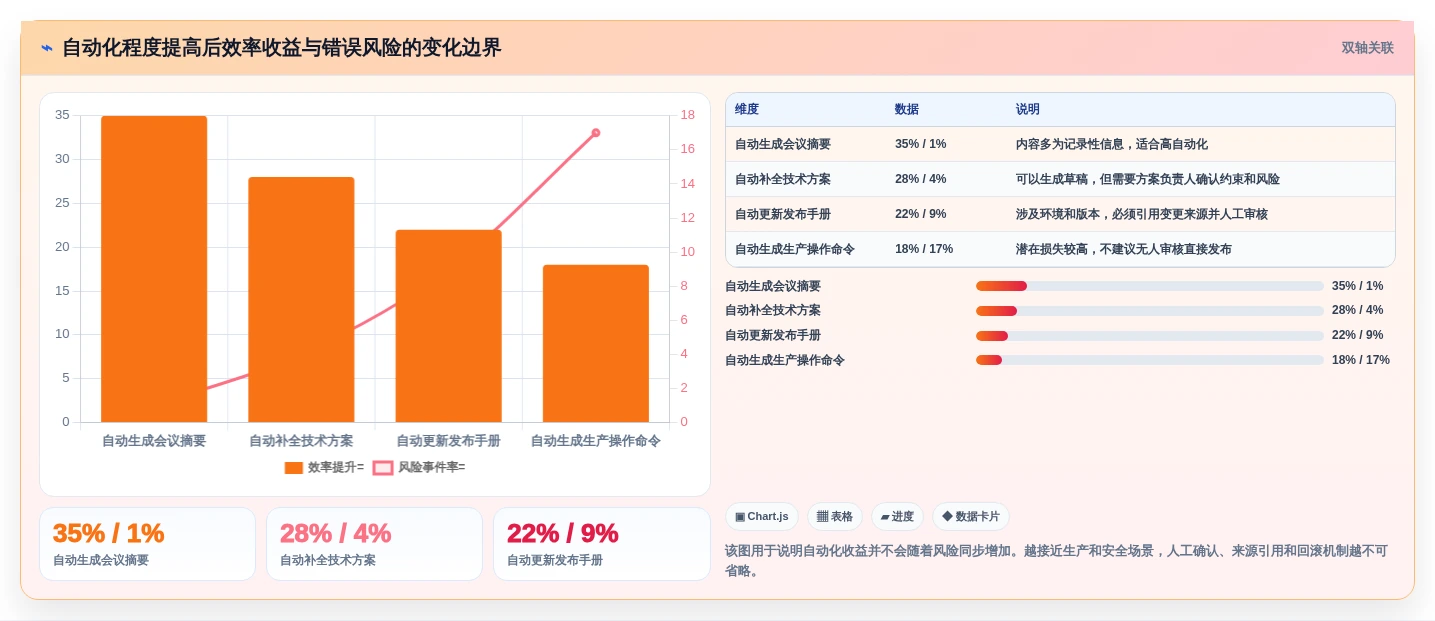
Task: Click table value 22% / 9%
Action: coord(921,214)
